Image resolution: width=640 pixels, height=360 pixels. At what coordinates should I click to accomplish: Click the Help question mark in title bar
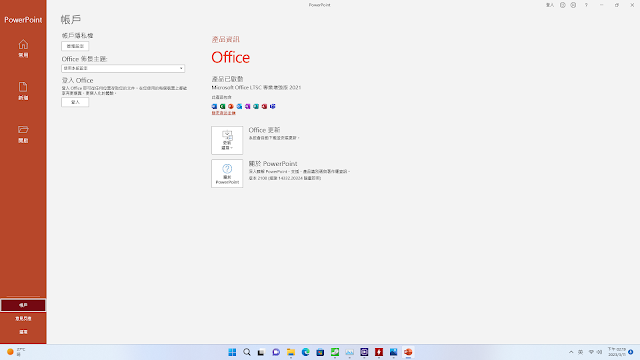click(x=587, y=5)
